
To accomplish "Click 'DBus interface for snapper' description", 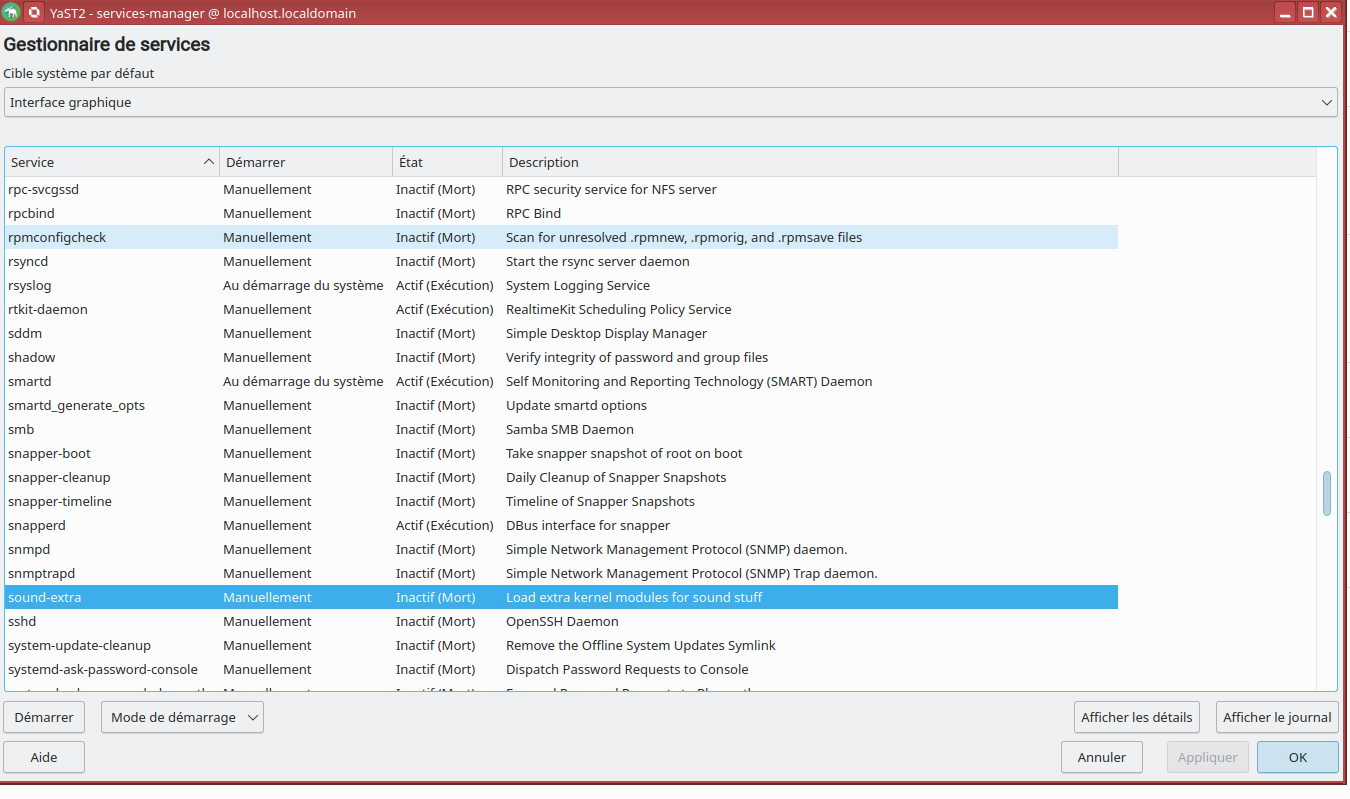I will click(x=588, y=525).
